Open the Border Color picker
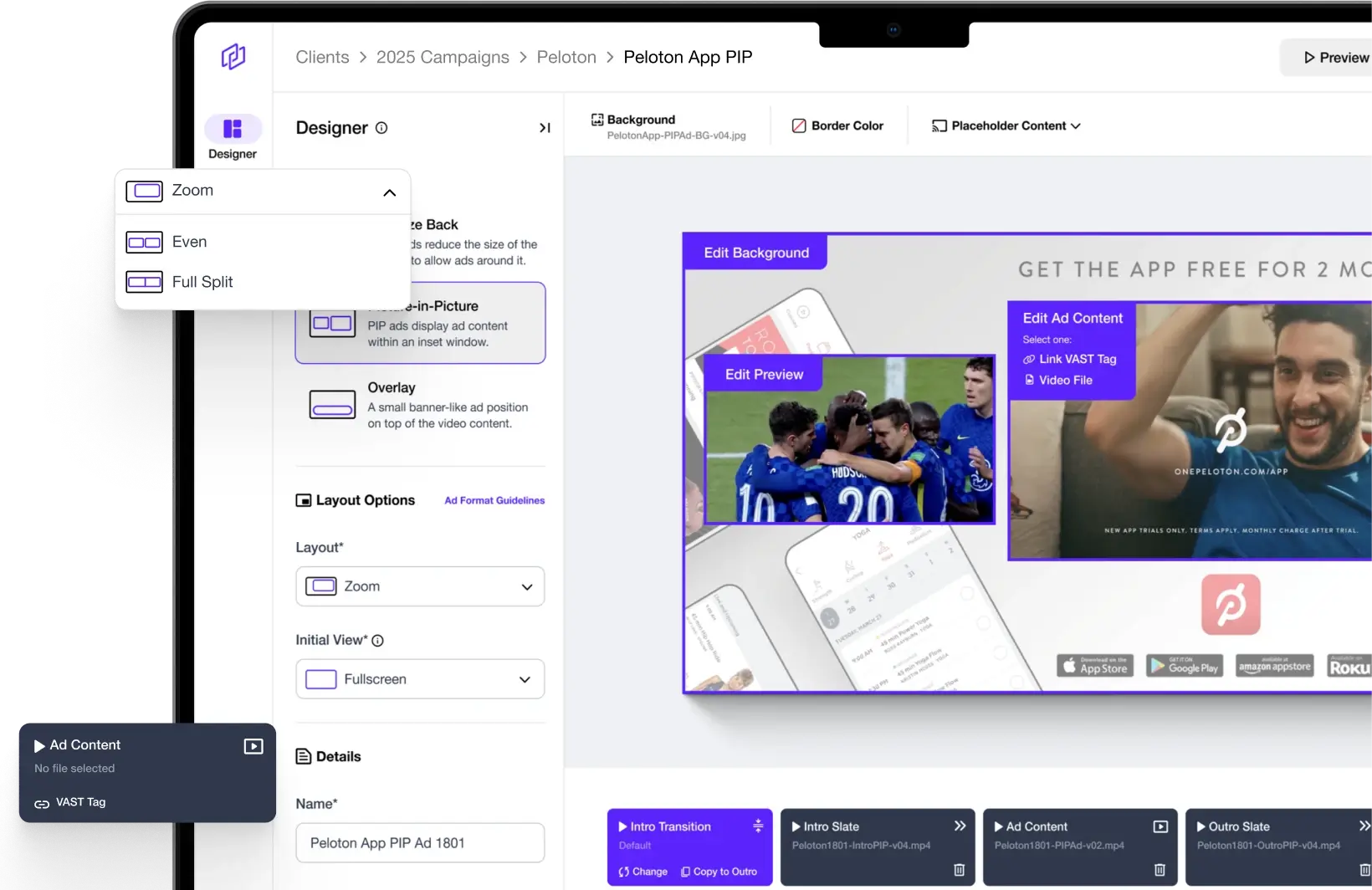This screenshot has height=890, width=1372. point(837,125)
